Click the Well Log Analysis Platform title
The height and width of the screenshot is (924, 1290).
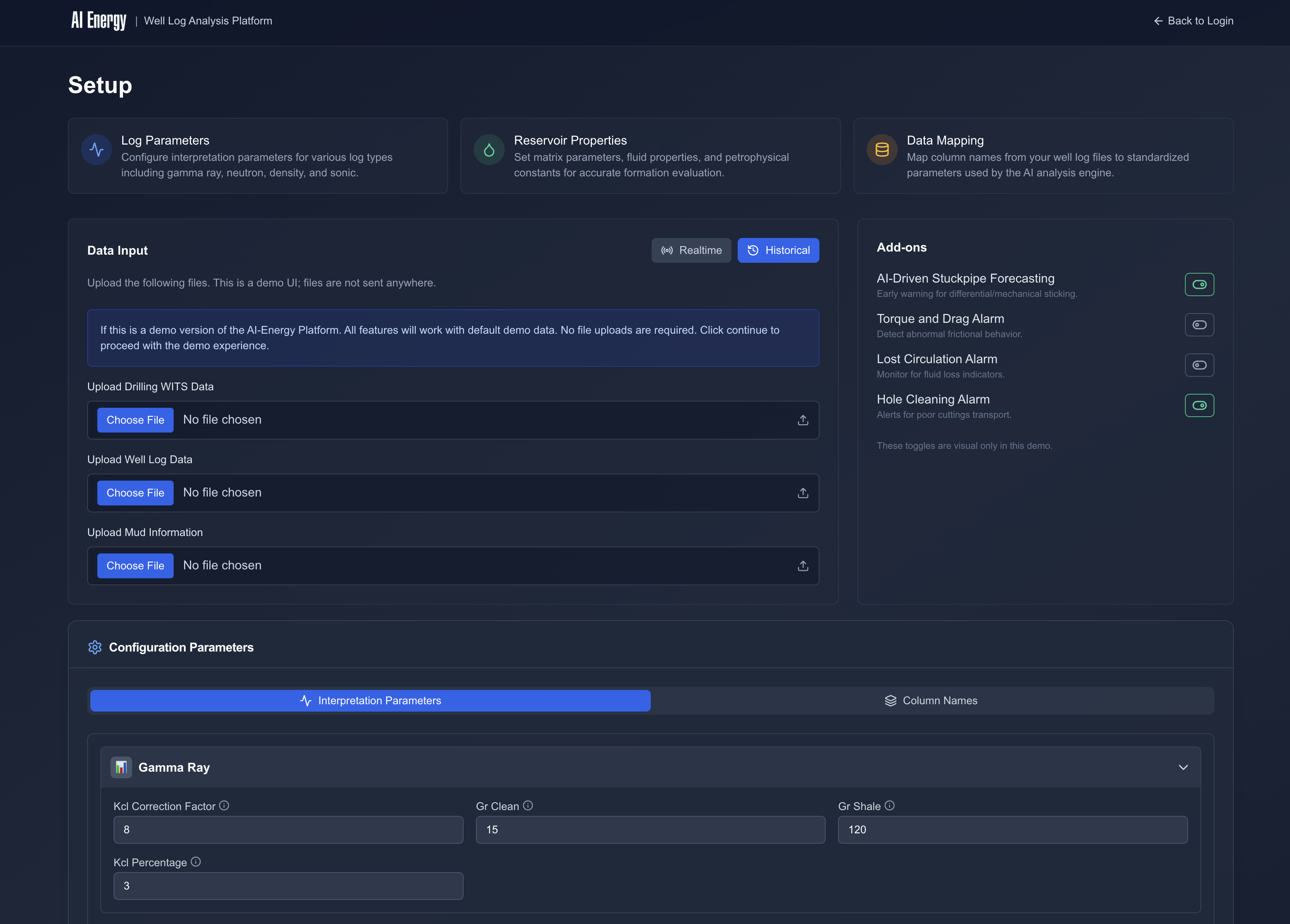[x=208, y=21]
